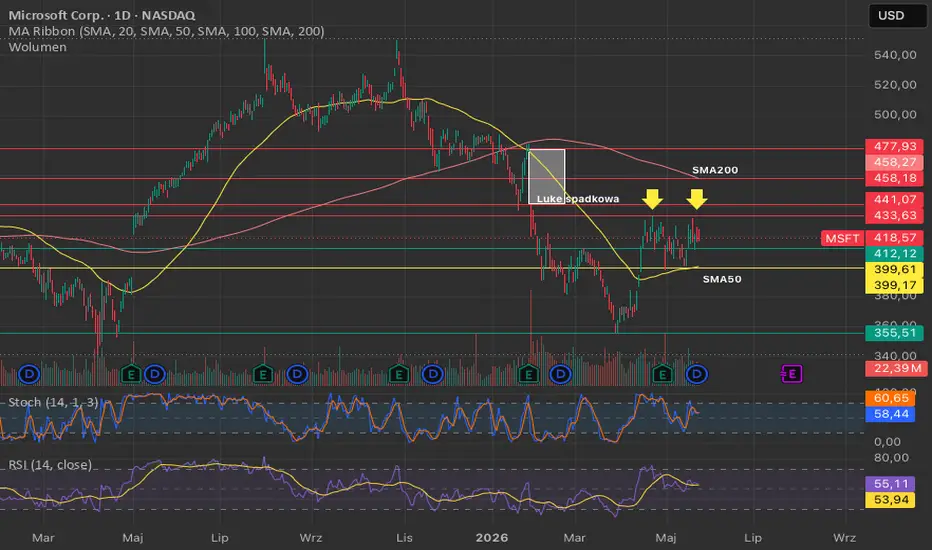
Task: Click the last blue dividend D marker
Action: (696, 375)
